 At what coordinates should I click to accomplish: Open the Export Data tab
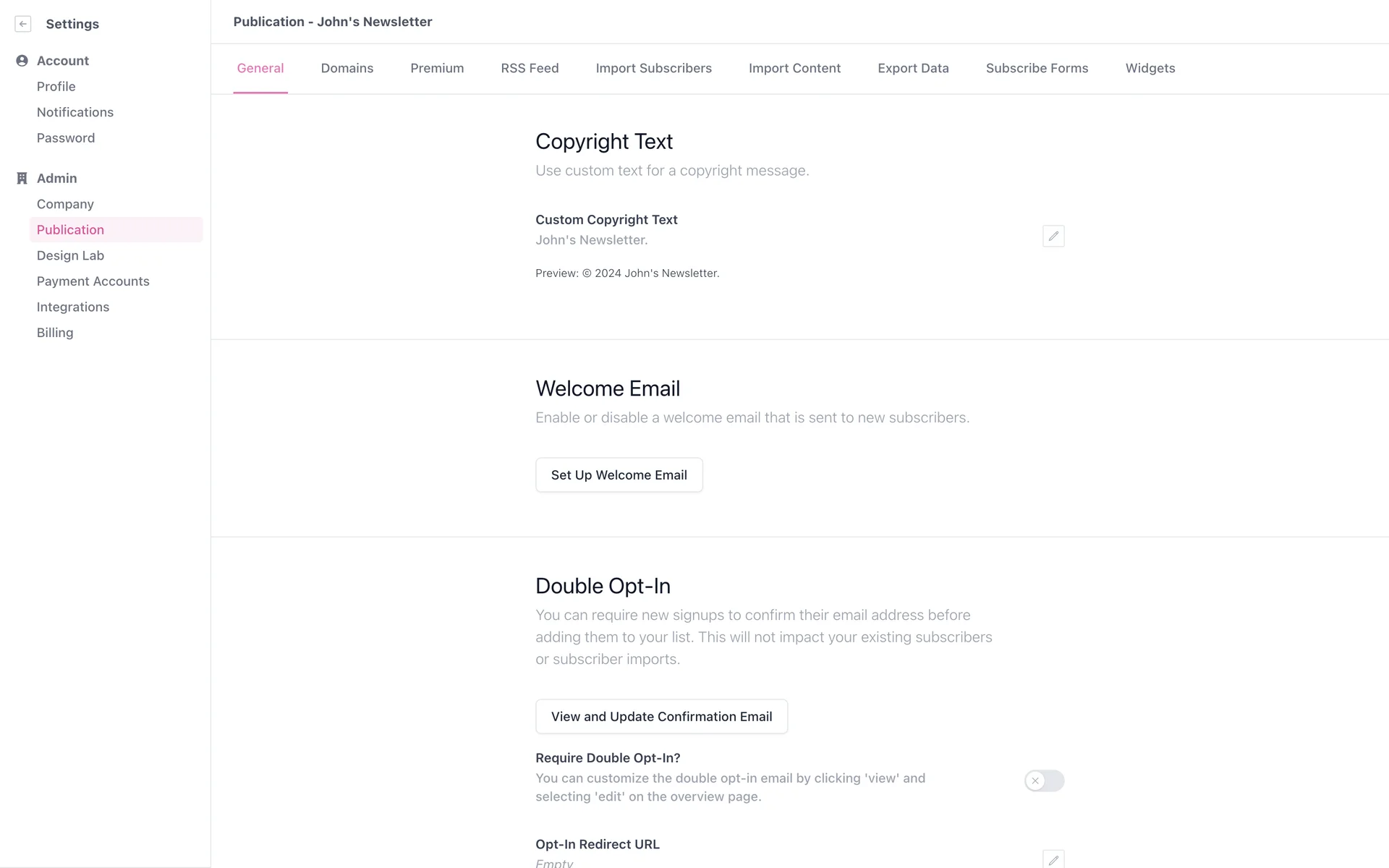(913, 68)
